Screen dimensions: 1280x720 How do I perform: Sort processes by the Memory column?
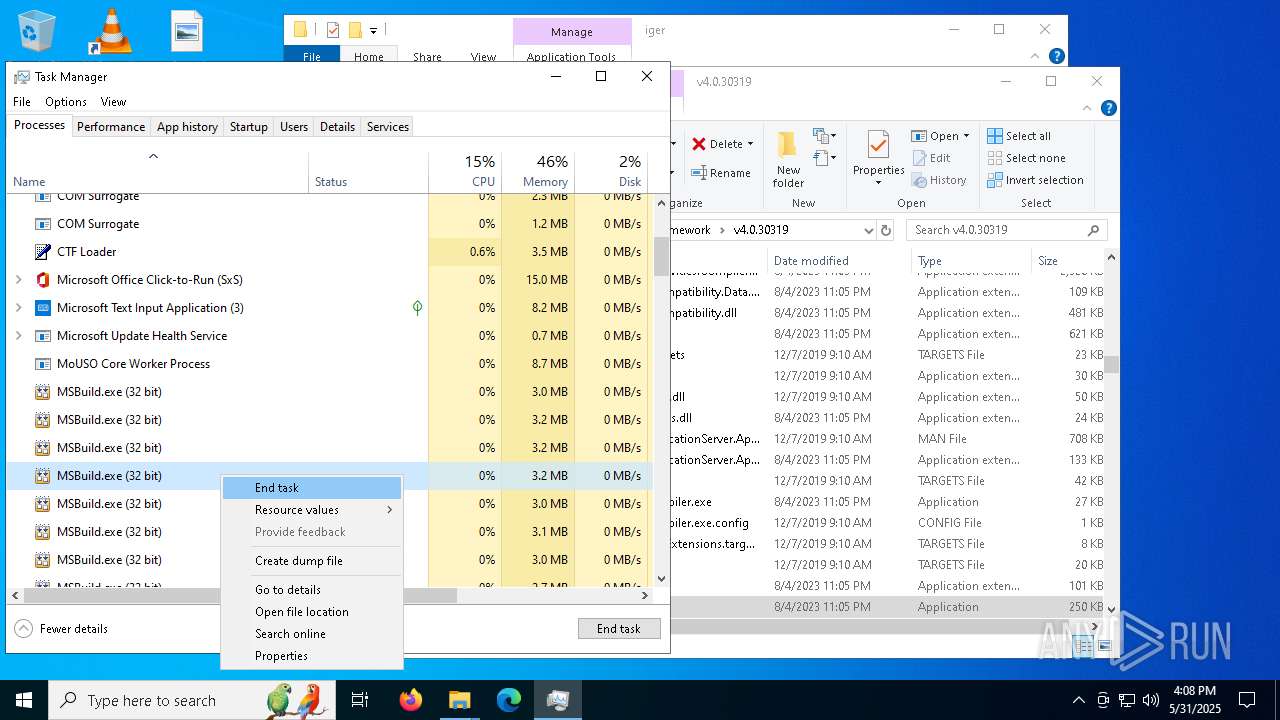pos(538,171)
